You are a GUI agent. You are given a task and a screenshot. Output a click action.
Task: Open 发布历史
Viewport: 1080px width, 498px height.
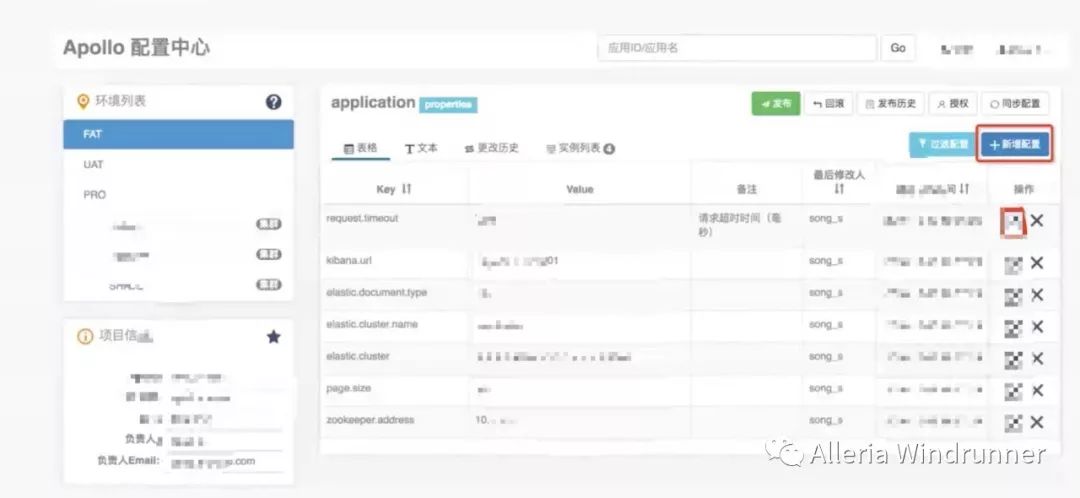[891, 103]
